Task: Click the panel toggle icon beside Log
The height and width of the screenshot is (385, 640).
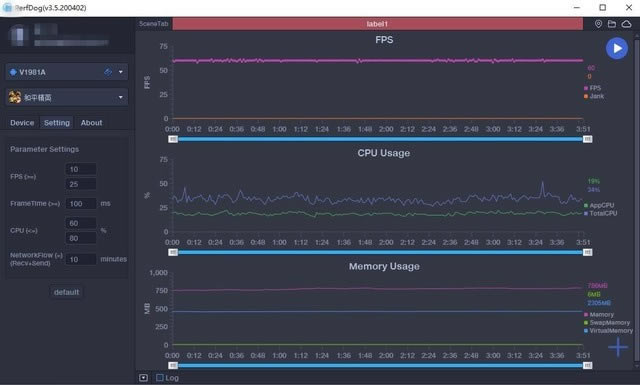Action: (143, 378)
